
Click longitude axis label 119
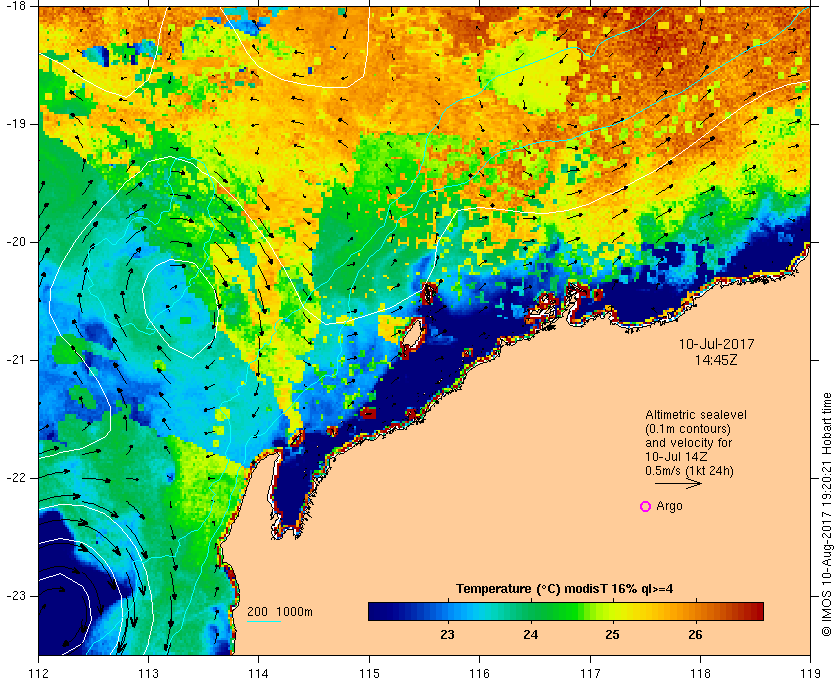tap(811, 672)
